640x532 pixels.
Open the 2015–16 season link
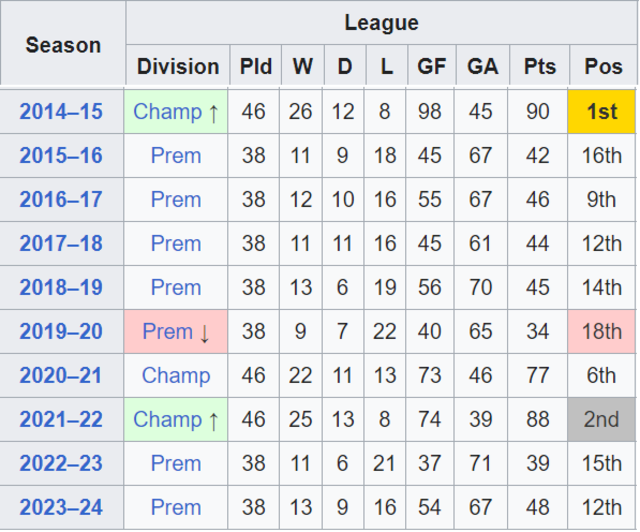[61, 156]
